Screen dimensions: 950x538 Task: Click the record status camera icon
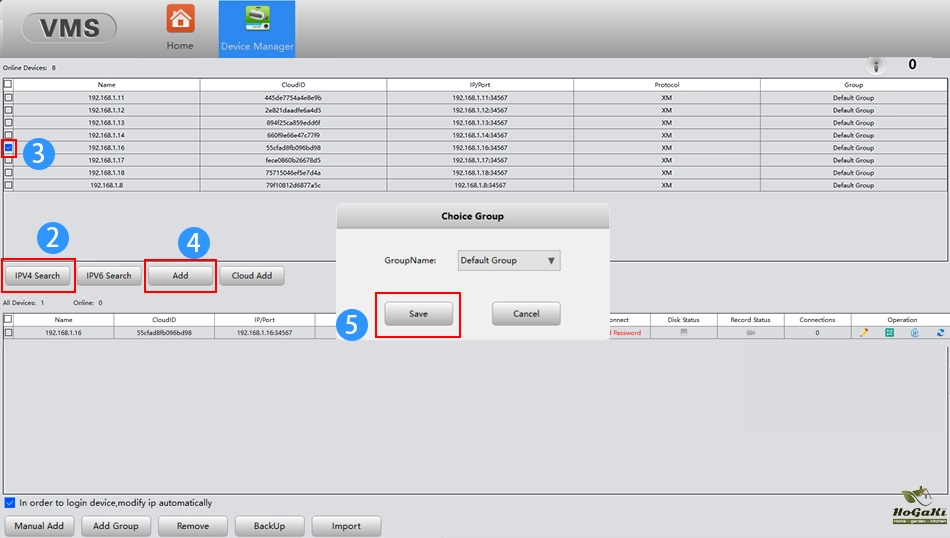(750, 332)
